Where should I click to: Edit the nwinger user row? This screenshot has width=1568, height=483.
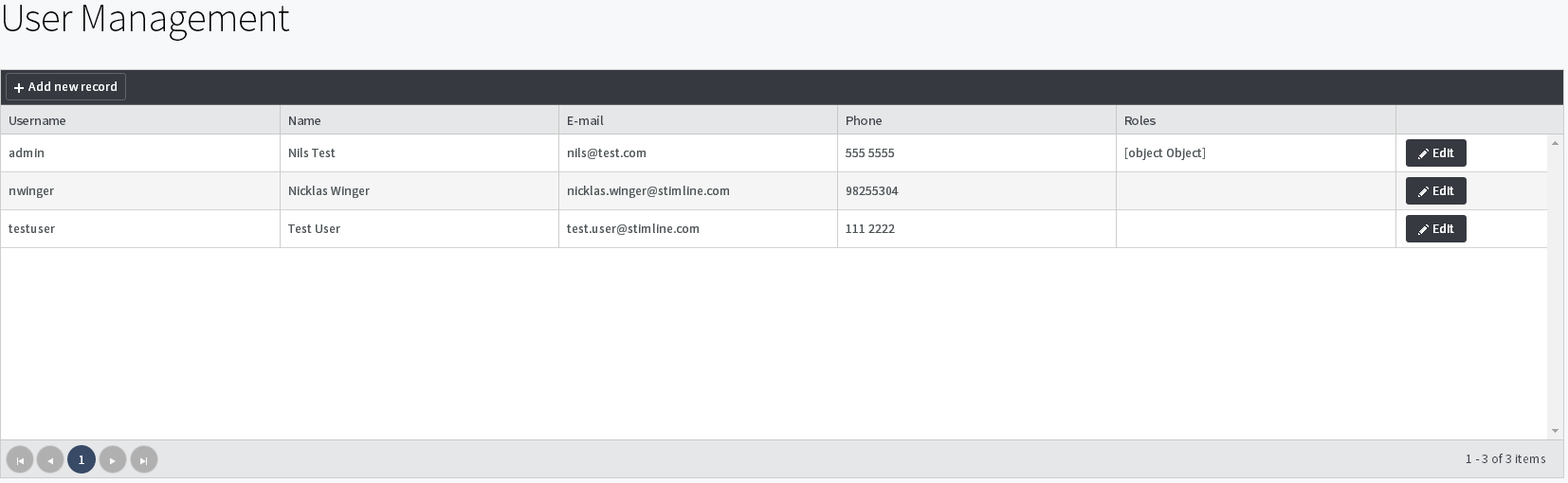tap(1435, 191)
